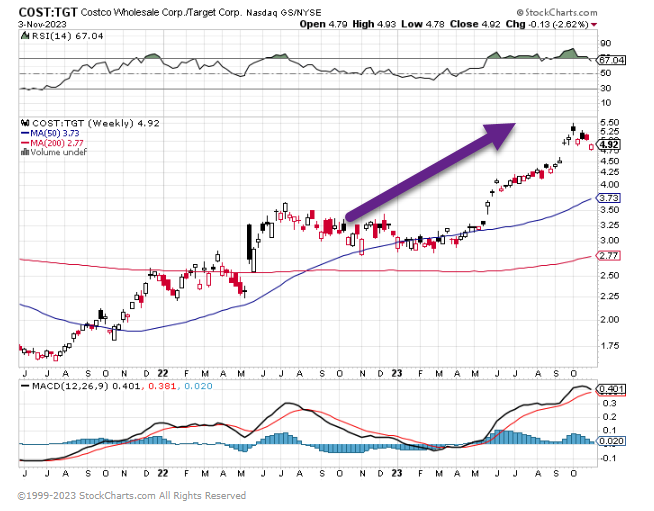Click the boxed 4.92 last price label
Viewport: 654px width, 511px height.
point(609,145)
